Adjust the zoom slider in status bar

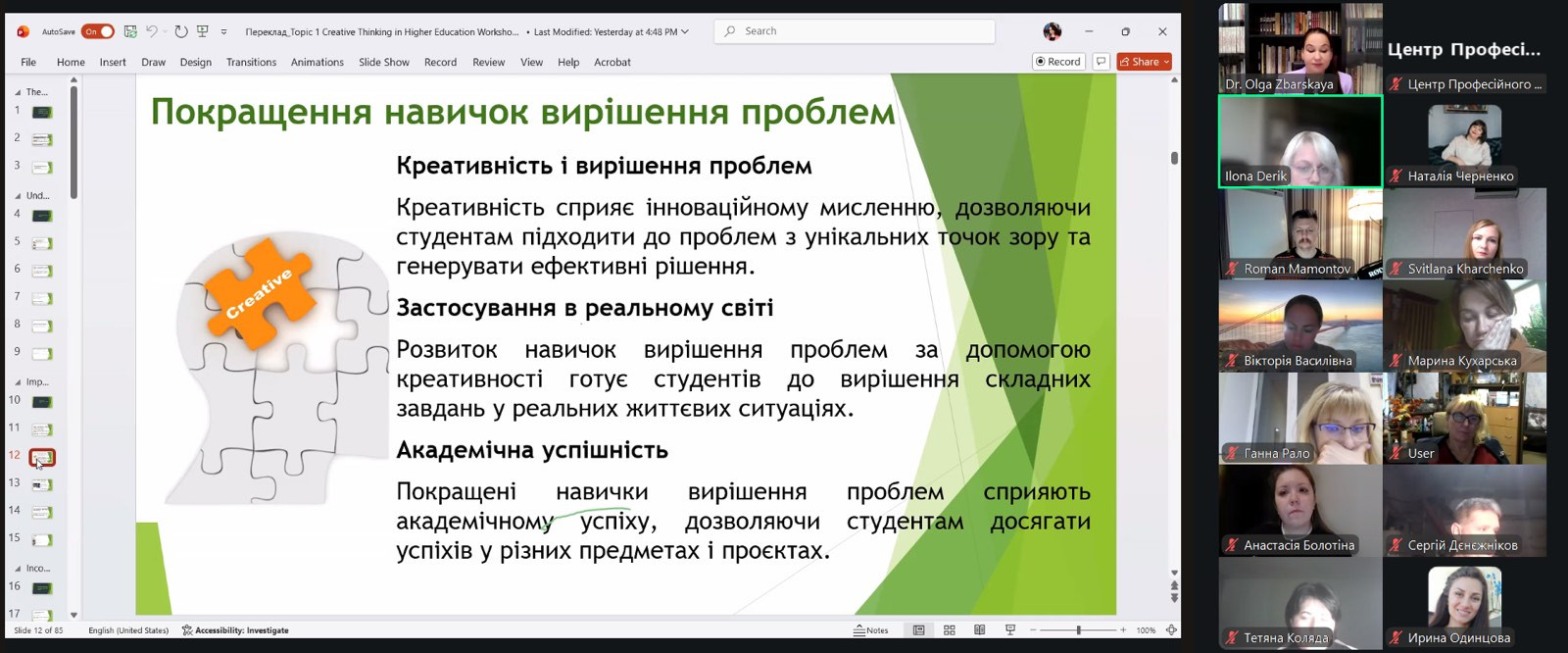1078,630
